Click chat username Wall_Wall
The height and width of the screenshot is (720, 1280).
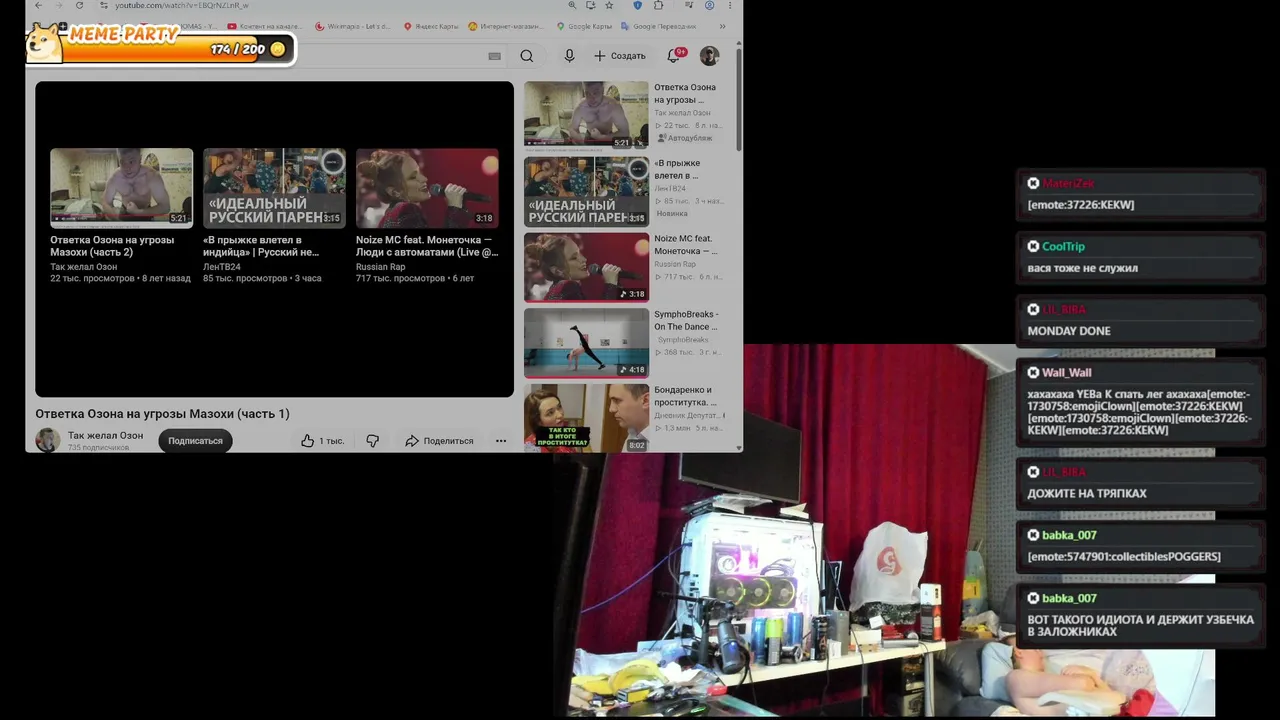coord(1066,372)
